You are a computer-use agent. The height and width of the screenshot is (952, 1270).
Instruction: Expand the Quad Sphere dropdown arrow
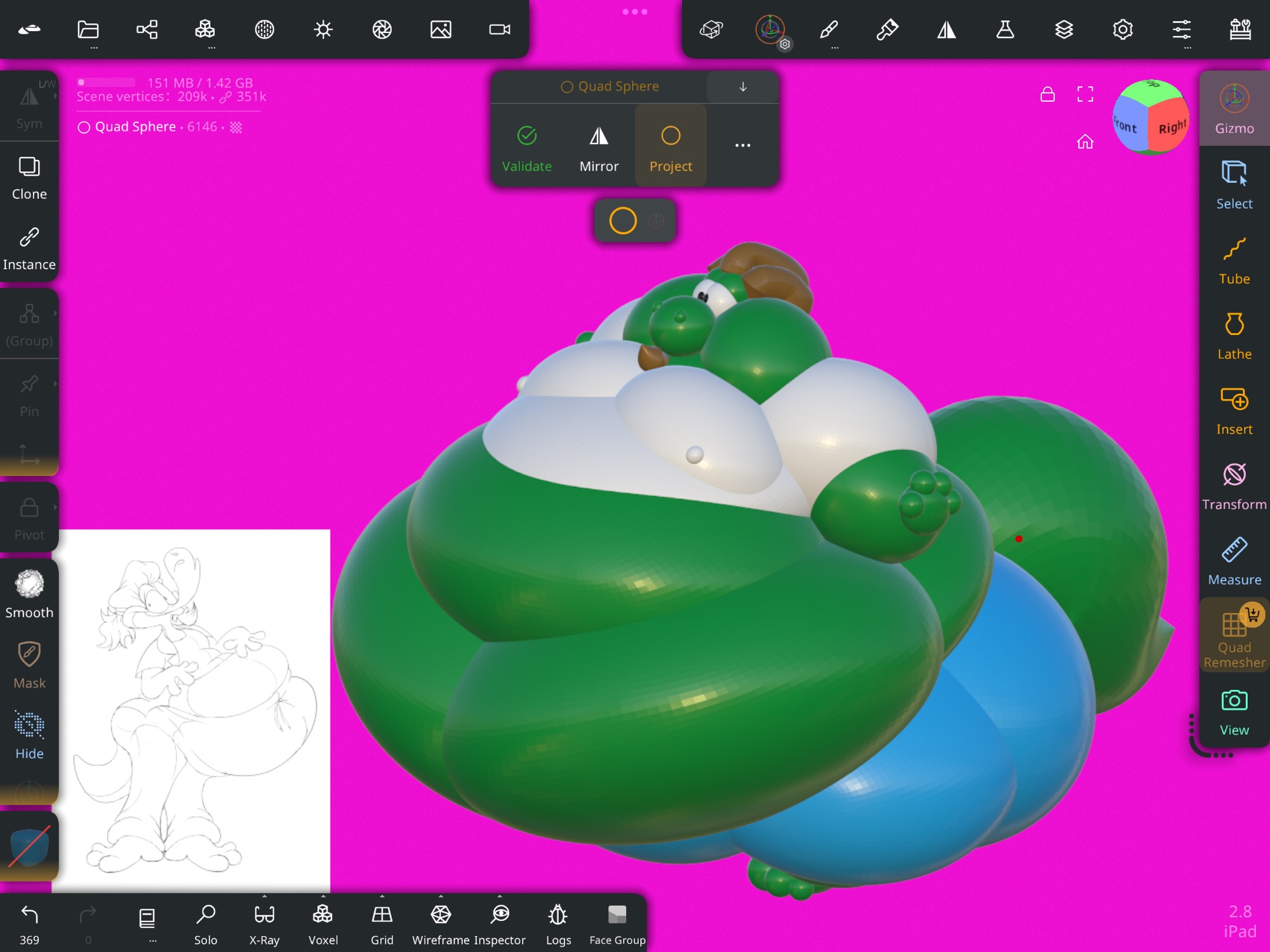tap(742, 86)
